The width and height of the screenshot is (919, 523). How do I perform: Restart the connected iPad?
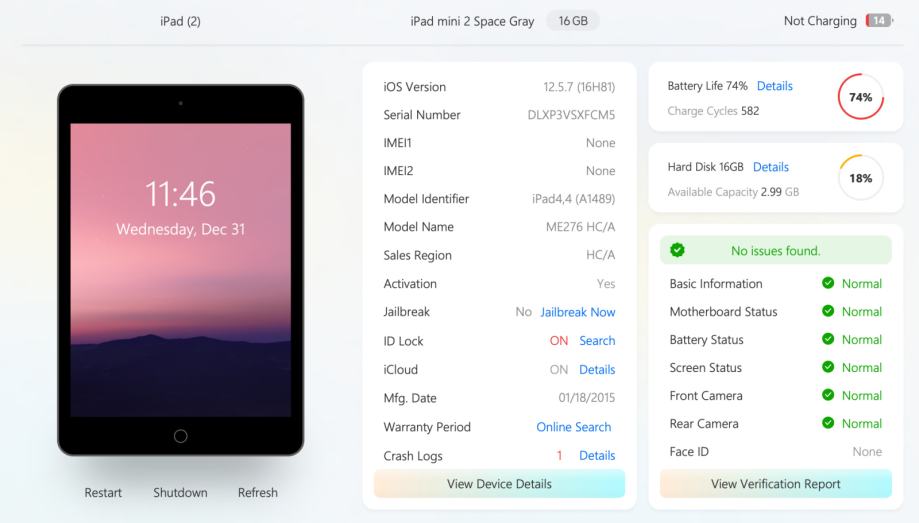click(103, 493)
